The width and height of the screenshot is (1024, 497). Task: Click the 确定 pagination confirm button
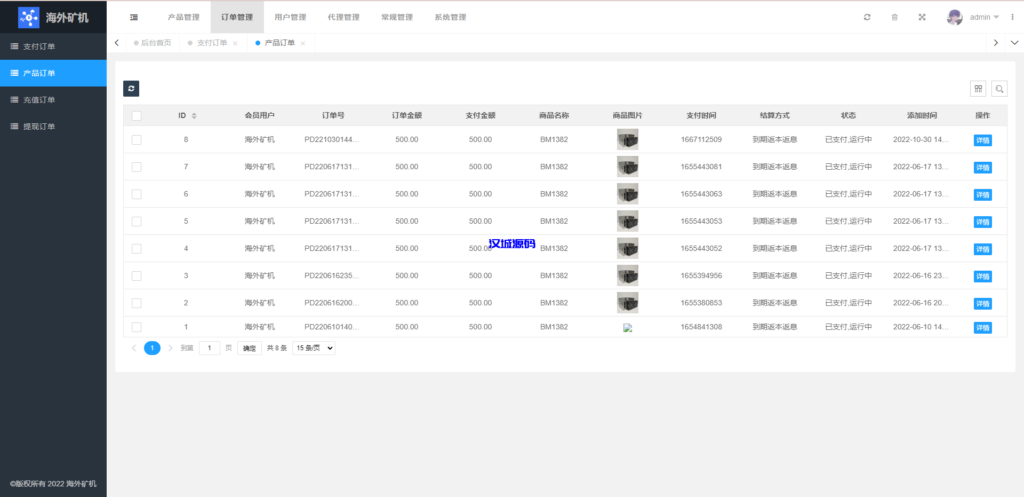tap(249, 348)
